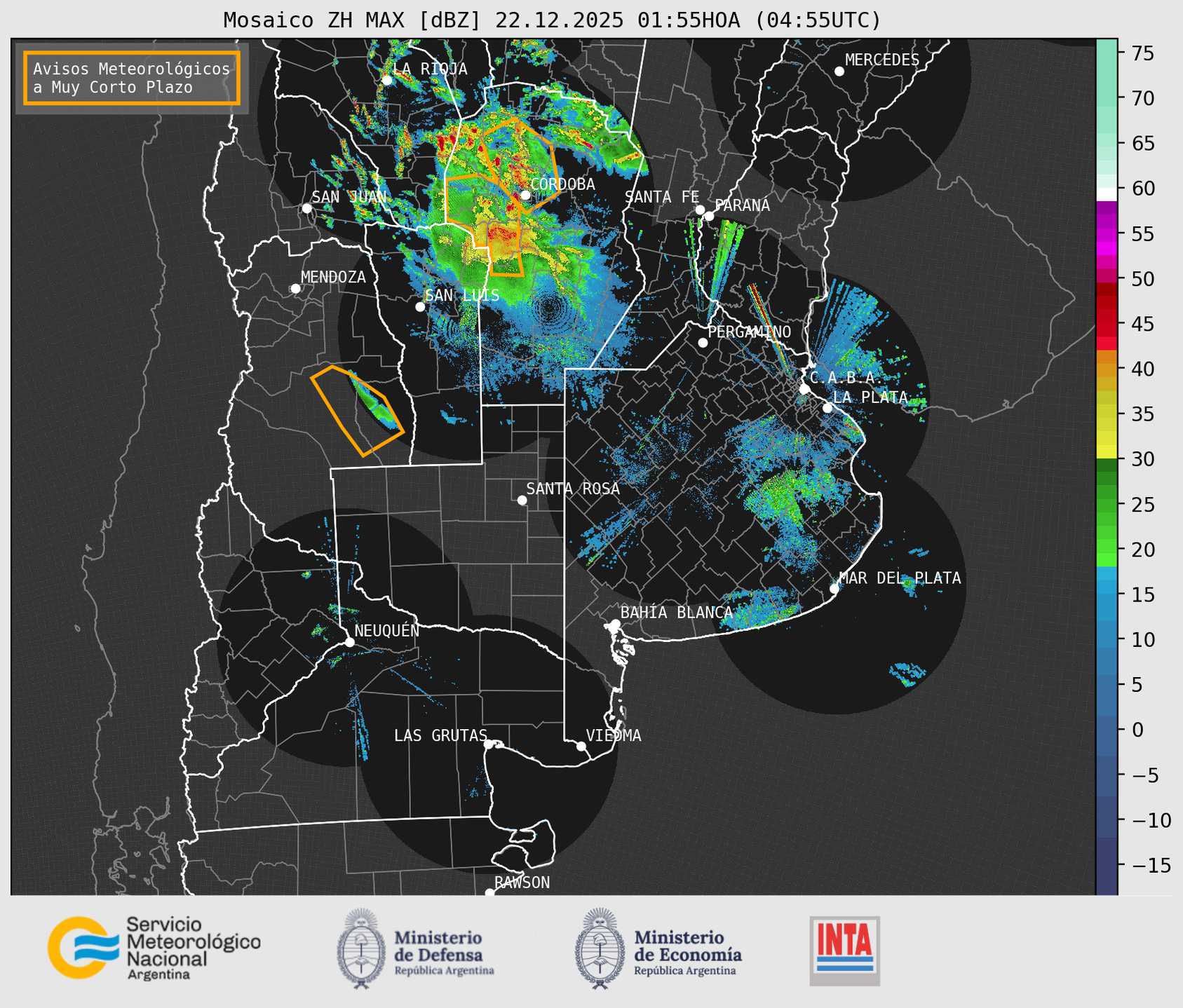1183x1008 pixels.
Task: Click the San Juan city marker dot
Action: (306, 208)
